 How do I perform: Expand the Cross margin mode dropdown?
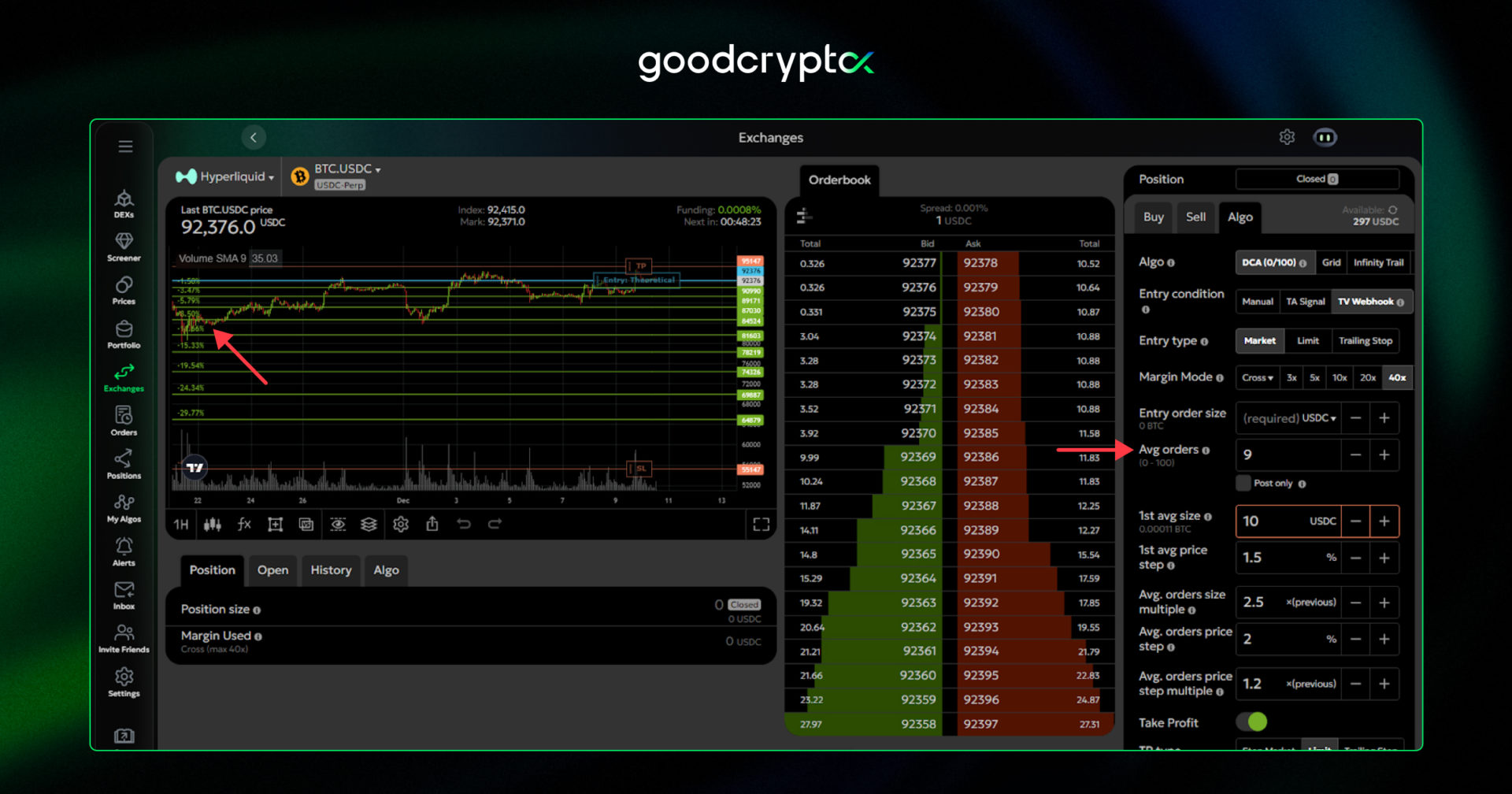click(1257, 377)
